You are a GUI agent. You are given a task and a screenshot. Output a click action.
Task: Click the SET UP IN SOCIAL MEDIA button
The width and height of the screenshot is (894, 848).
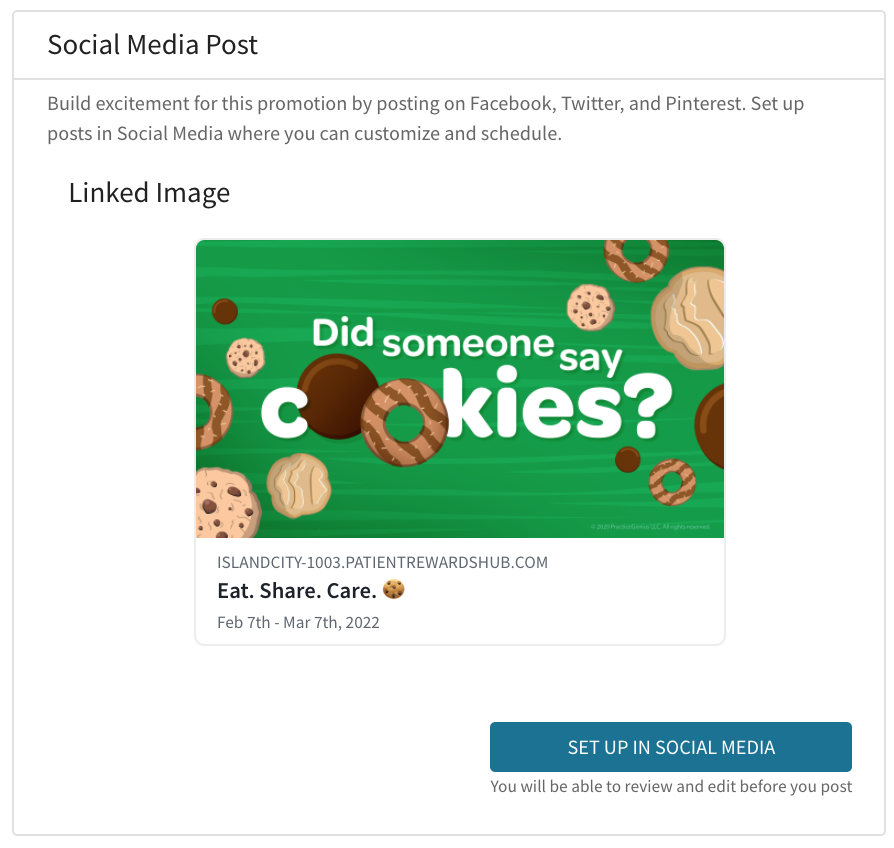coord(670,747)
